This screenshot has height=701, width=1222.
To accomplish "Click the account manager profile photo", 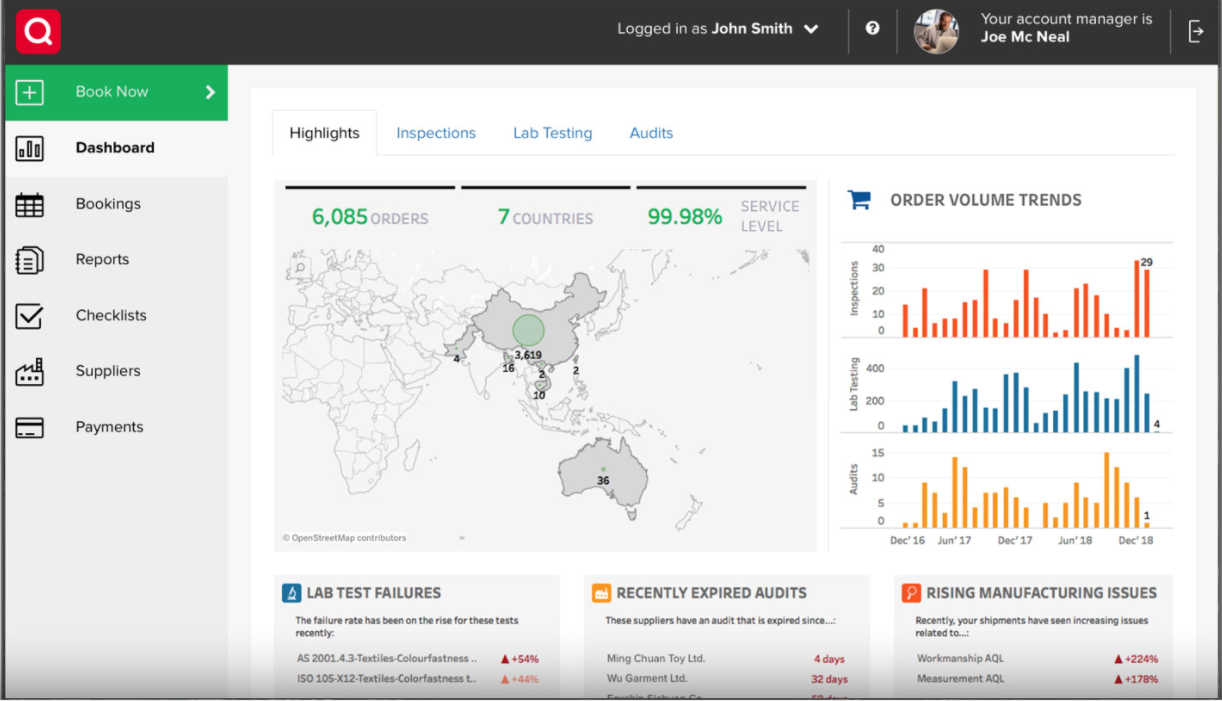I will pos(936,32).
